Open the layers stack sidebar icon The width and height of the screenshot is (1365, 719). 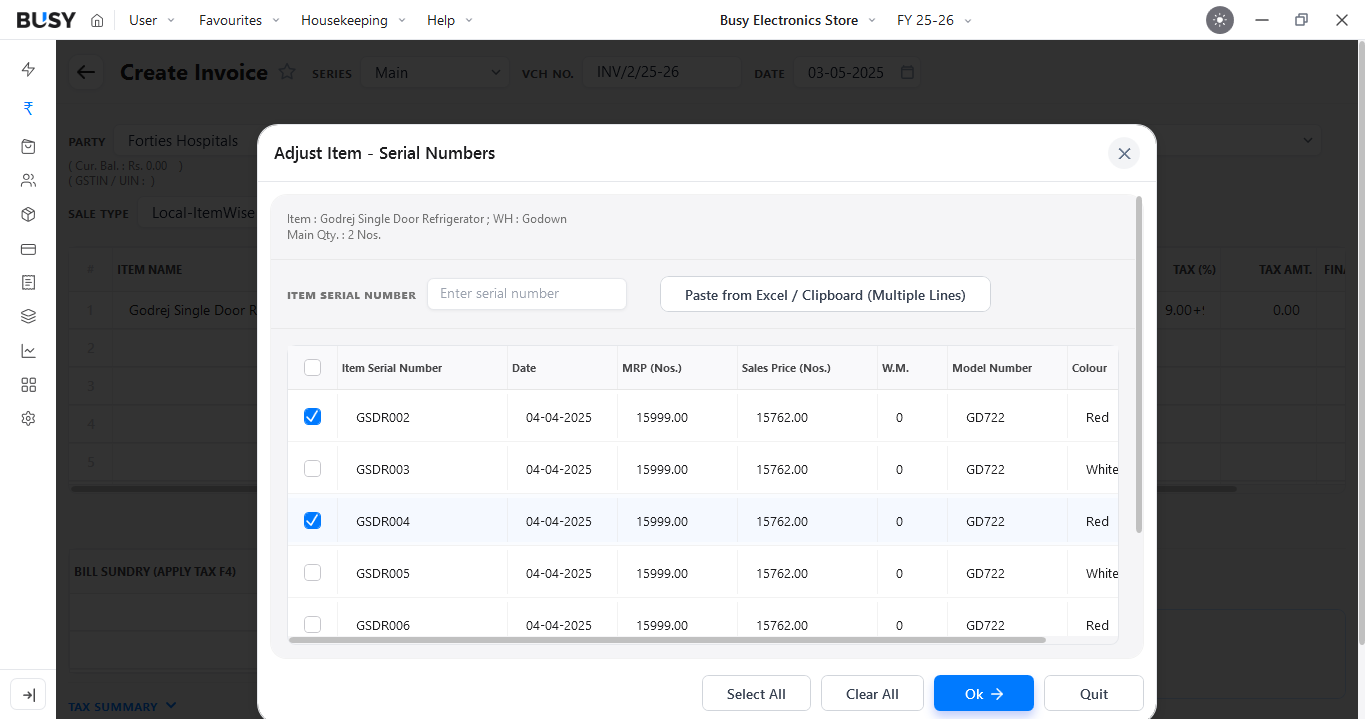click(x=28, y=317)
